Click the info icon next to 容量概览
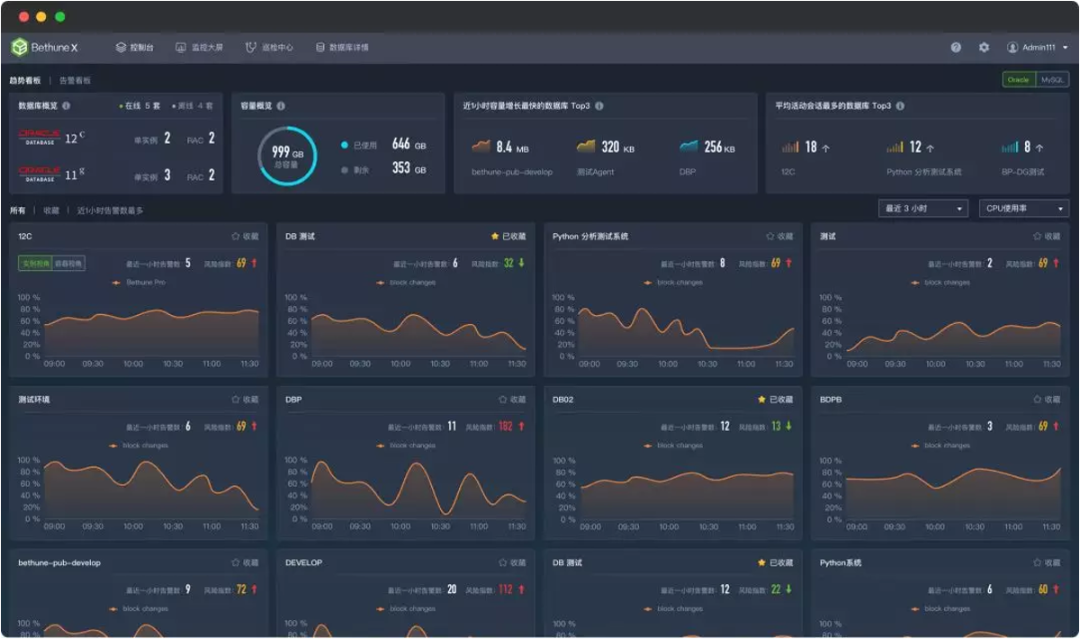Viewport: 1080px width, 639px height. point(281,106)
